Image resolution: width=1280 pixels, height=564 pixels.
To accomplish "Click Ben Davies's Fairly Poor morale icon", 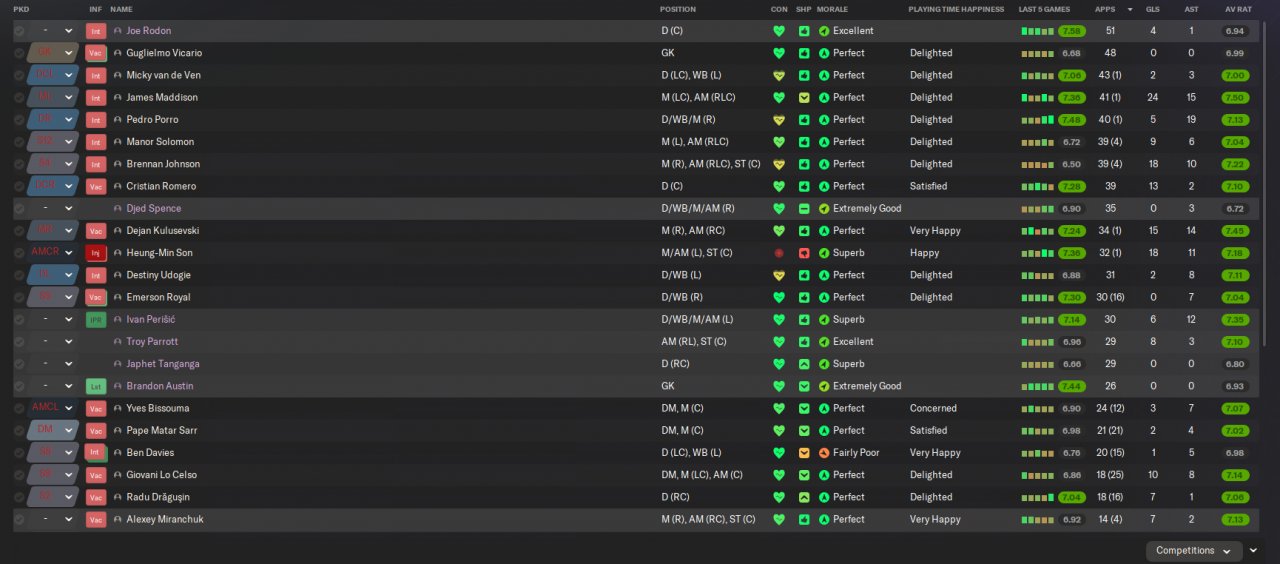I will point(824,453).
